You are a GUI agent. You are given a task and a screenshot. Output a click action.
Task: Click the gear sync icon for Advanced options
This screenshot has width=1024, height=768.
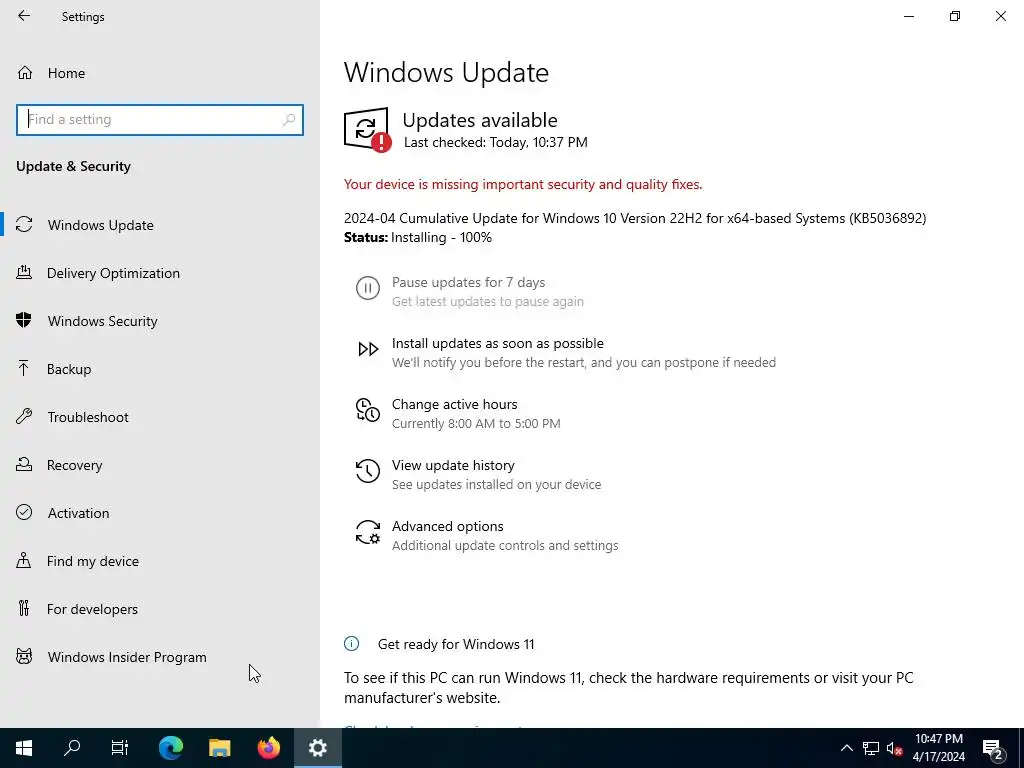[368, 532]
